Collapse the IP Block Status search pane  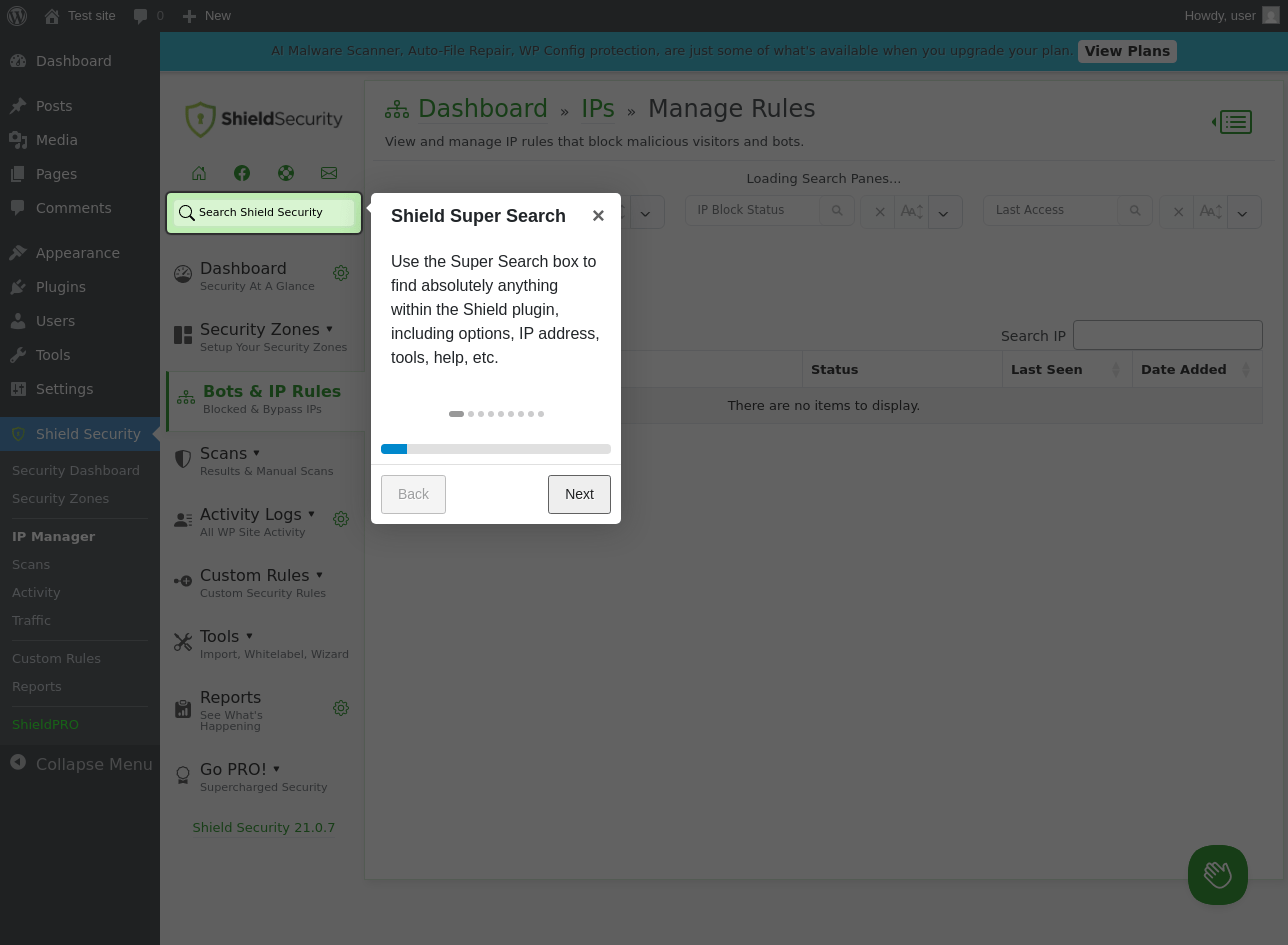[x=945, y=212]
